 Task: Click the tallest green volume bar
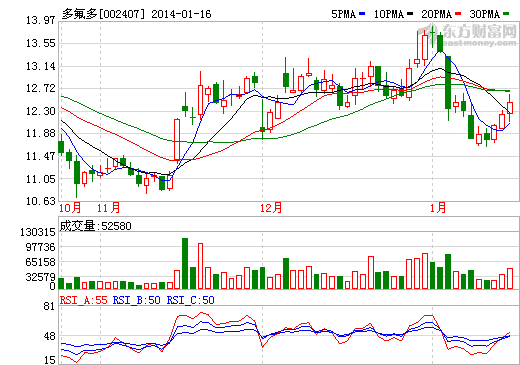tap(185, 263)
